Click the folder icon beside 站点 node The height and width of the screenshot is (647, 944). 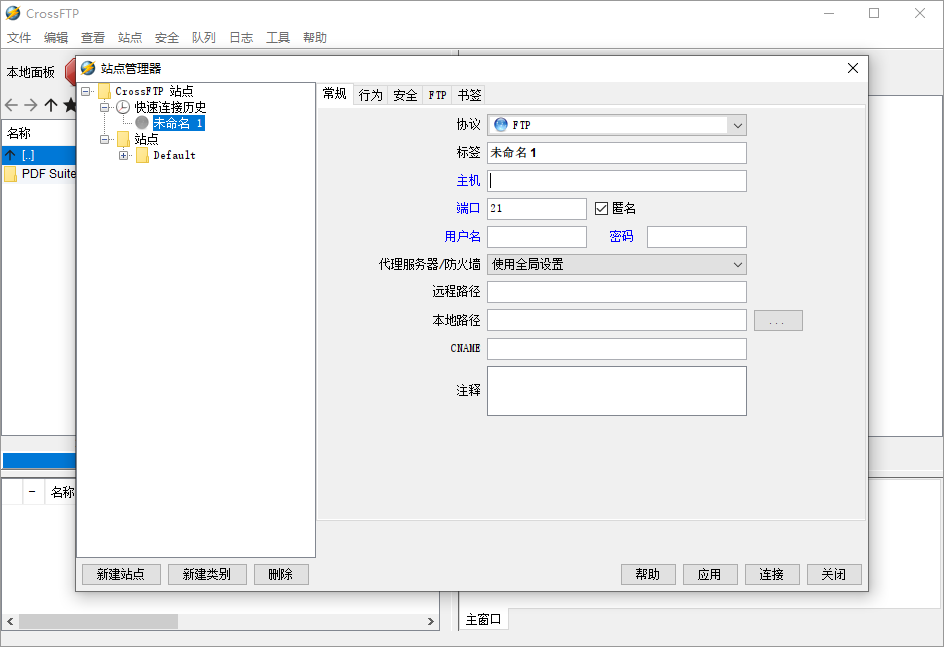tap(123, 139)
